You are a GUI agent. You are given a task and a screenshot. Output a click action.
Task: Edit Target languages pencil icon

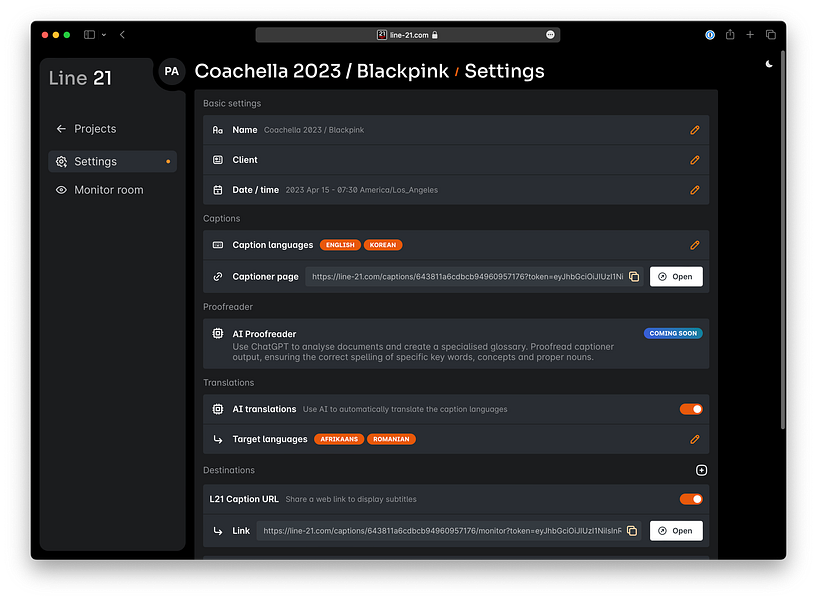[x=695, y=439]
